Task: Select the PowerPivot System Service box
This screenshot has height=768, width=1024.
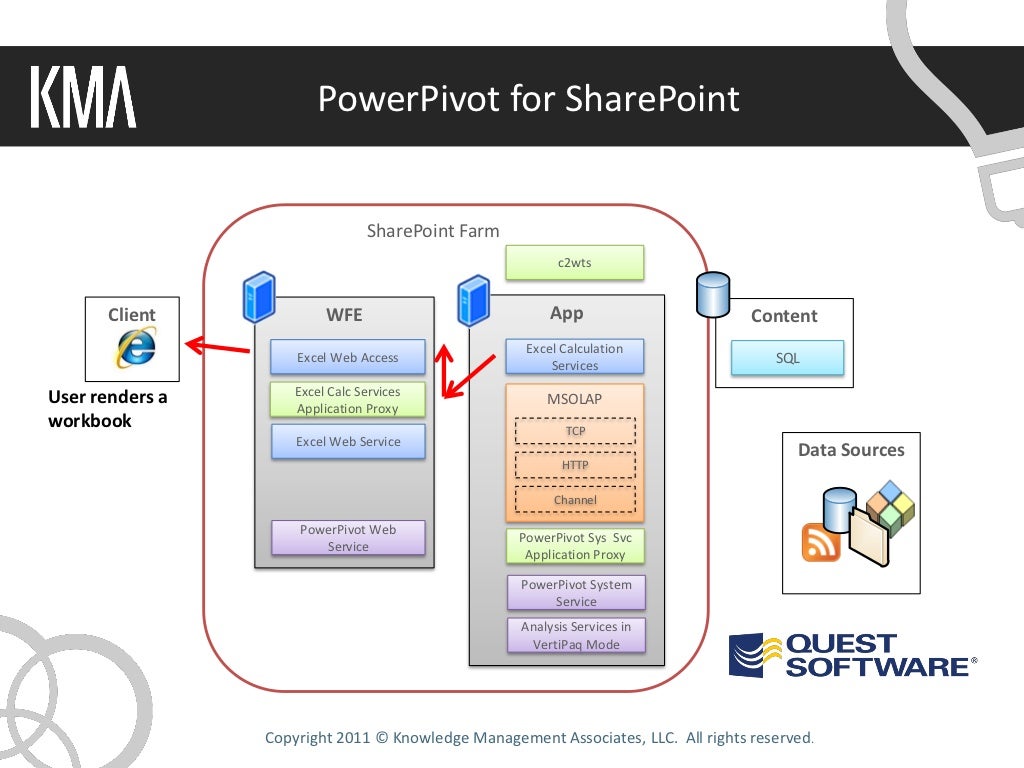Action: point(576,592)
